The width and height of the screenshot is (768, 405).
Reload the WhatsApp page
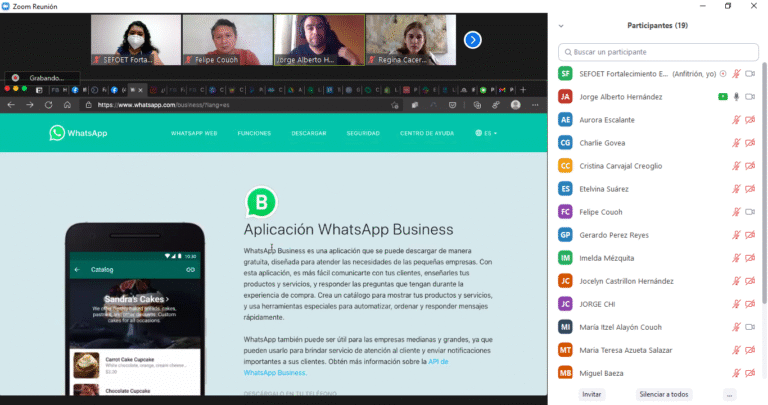tap(47, 105)
